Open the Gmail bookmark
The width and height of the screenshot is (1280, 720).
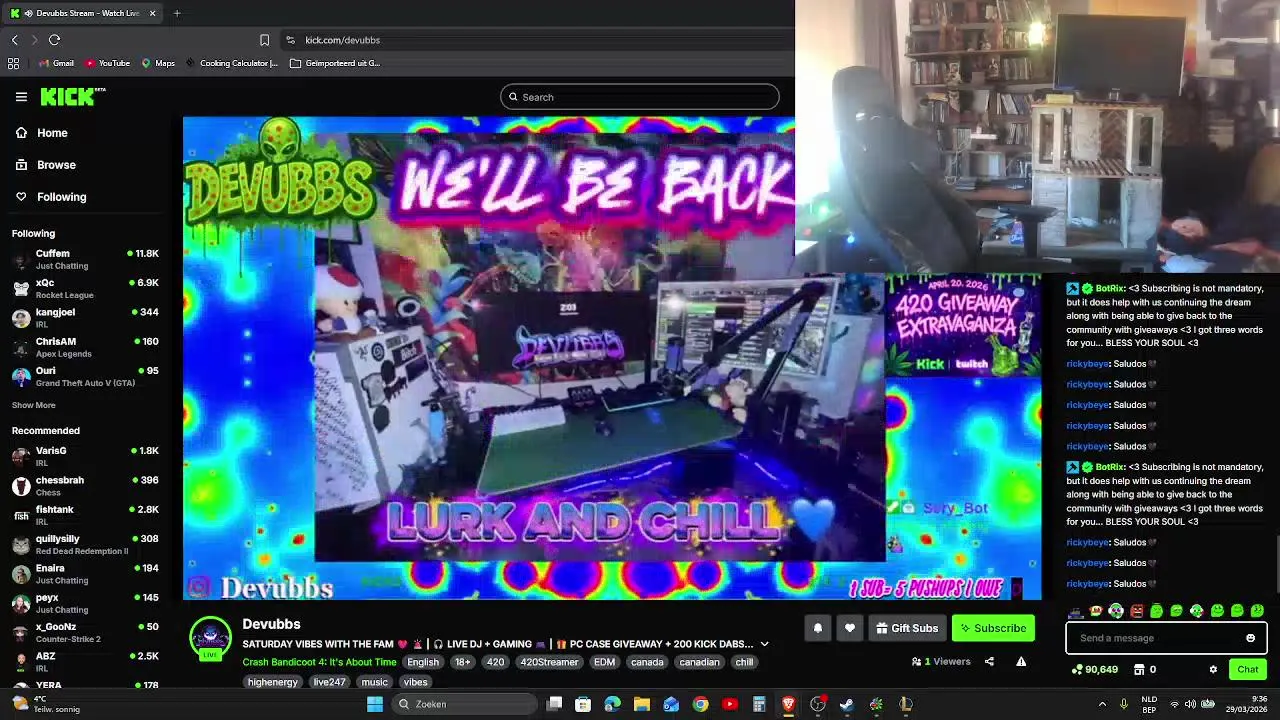click(x=56, y=63)
